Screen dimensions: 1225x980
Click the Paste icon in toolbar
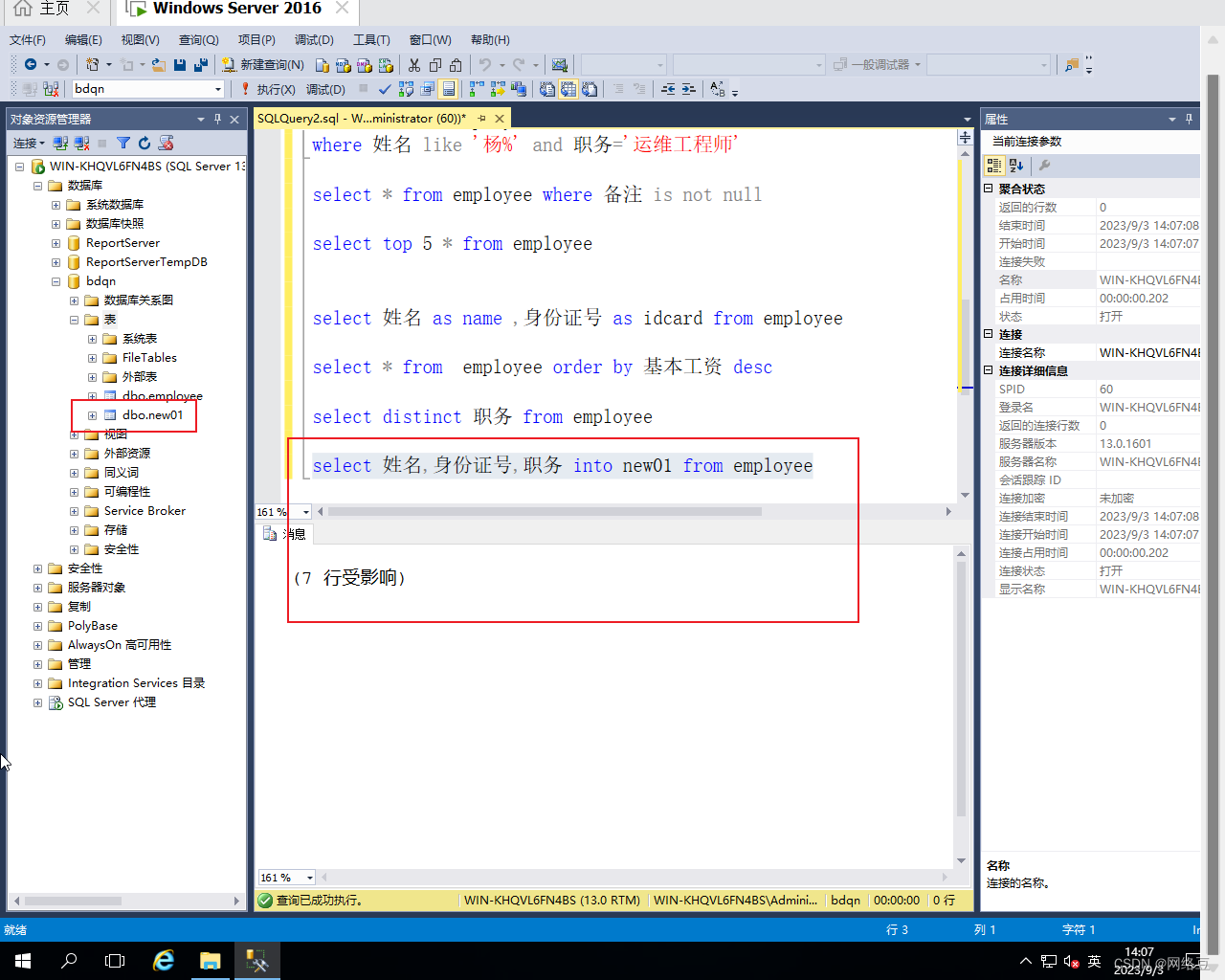[x=457, y=64]
